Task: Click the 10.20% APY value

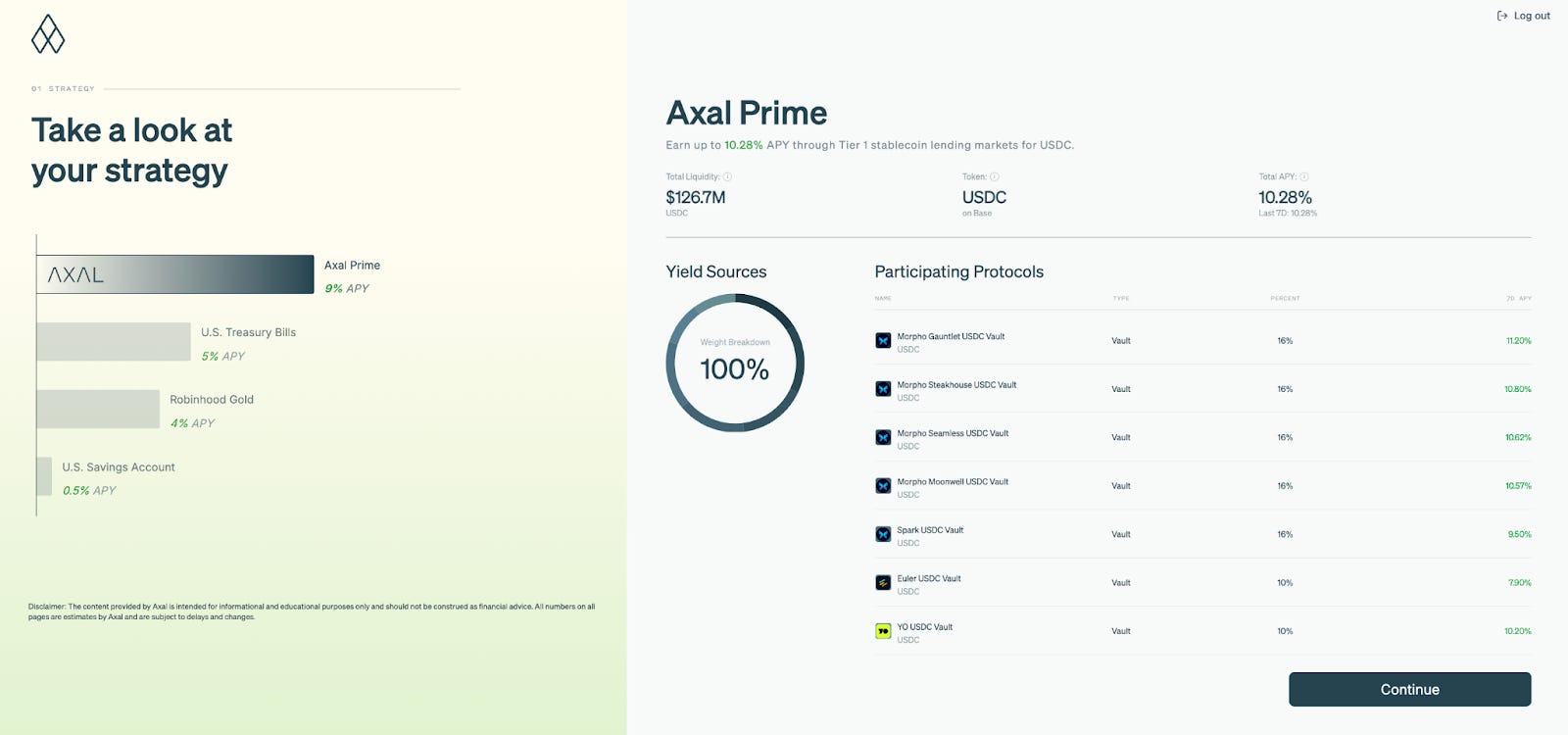Action: click(1518, 631)
